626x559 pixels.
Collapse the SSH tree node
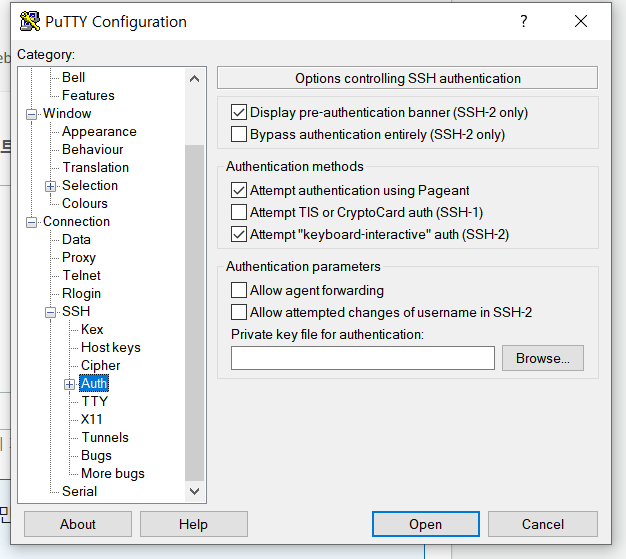[x=50, y=312]
